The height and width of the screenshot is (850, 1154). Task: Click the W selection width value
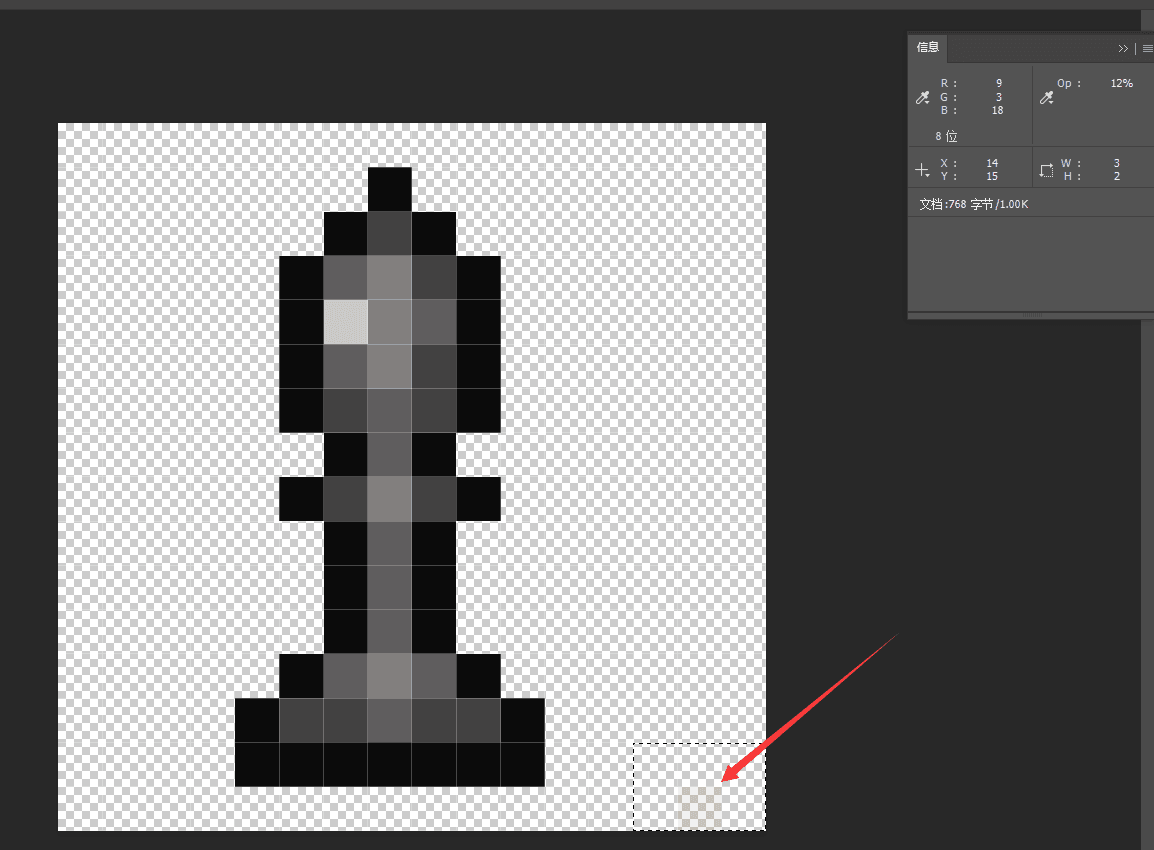[1116, 163]
